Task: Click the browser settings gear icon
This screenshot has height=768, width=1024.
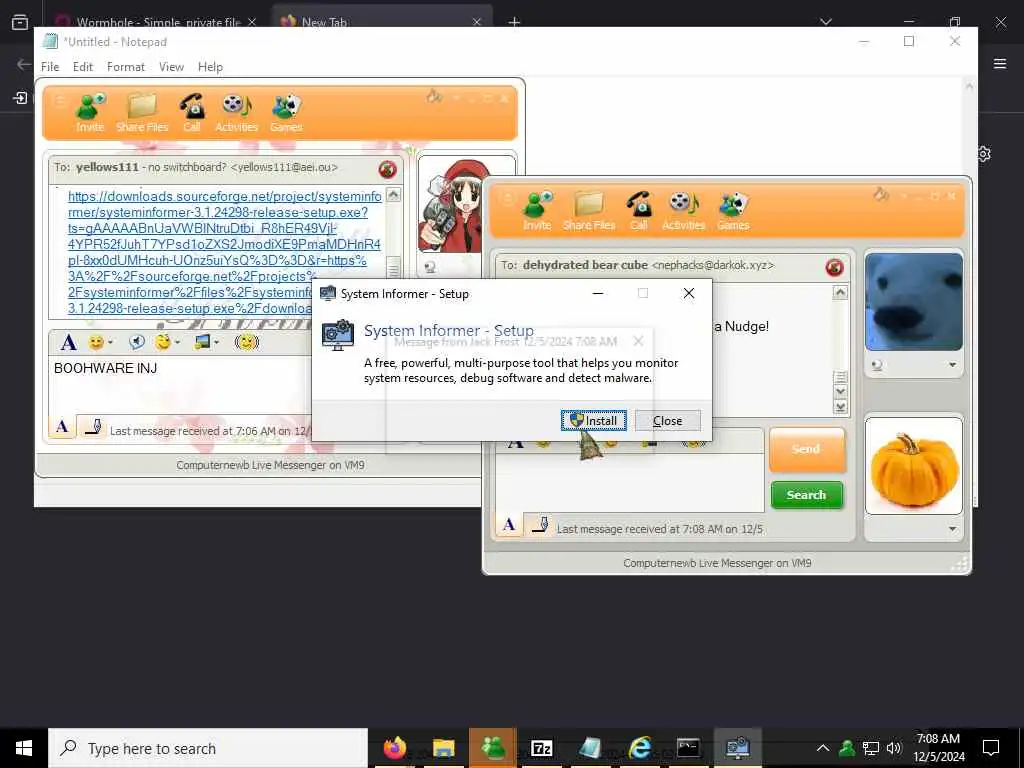Action: tap(984, 154)
